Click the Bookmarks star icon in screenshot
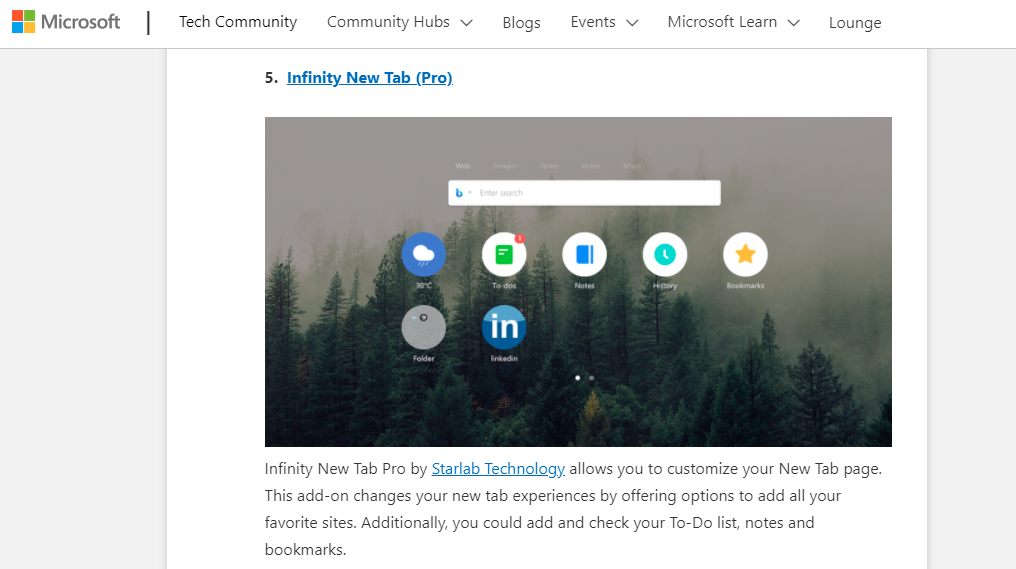The height and width of the screenshot is (569, 1016). (x=745, y=254)
